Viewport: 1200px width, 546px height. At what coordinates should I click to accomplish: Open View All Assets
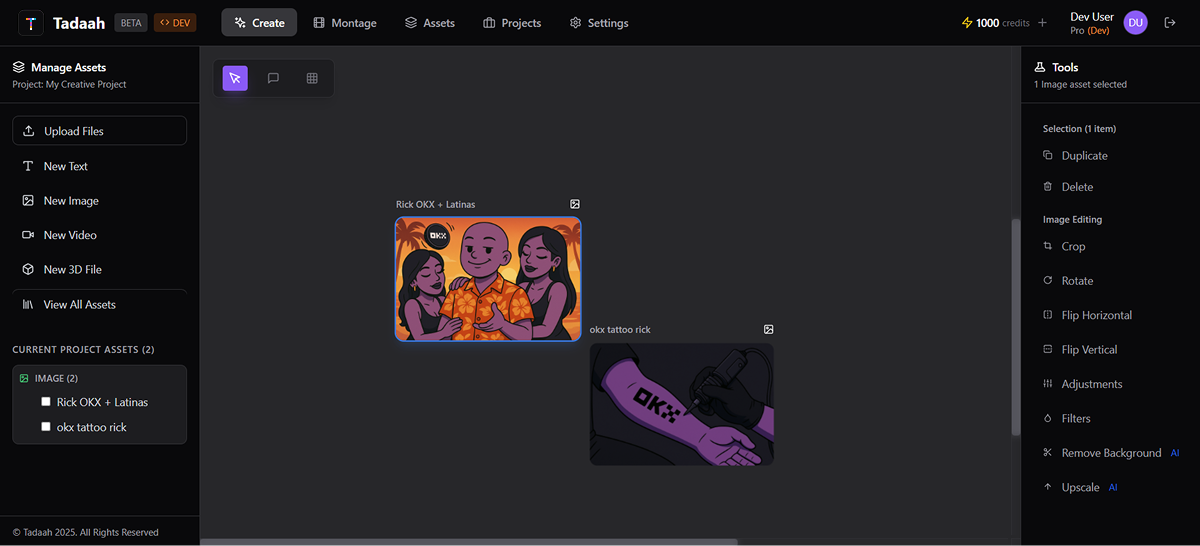click(100, 304)
